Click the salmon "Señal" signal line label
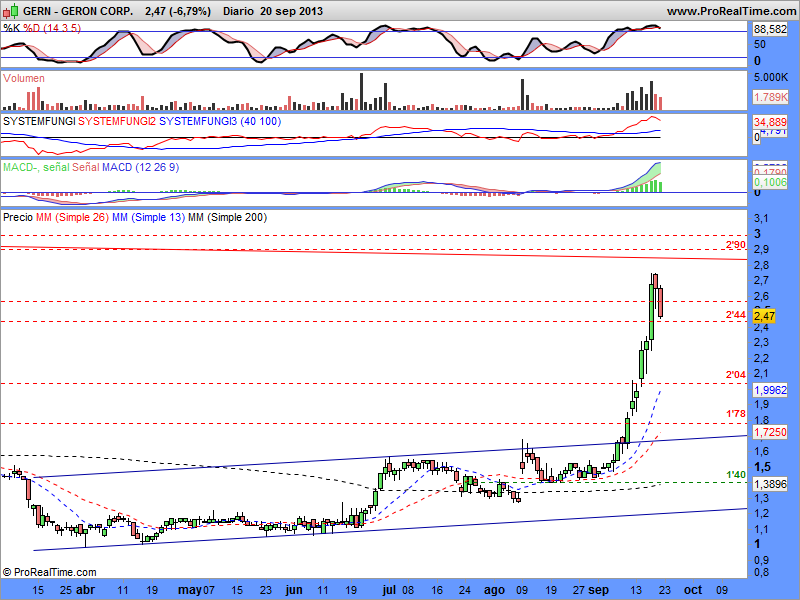The height and width of the screenshot is (600, 800). pos(86,167)
